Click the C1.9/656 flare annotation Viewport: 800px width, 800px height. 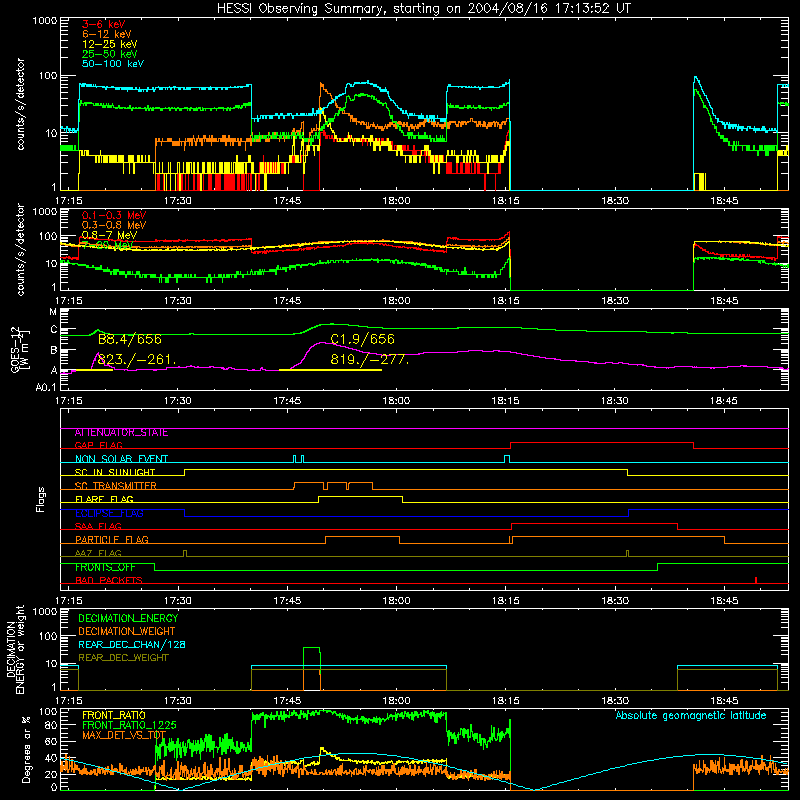click(x=362, y=340)
